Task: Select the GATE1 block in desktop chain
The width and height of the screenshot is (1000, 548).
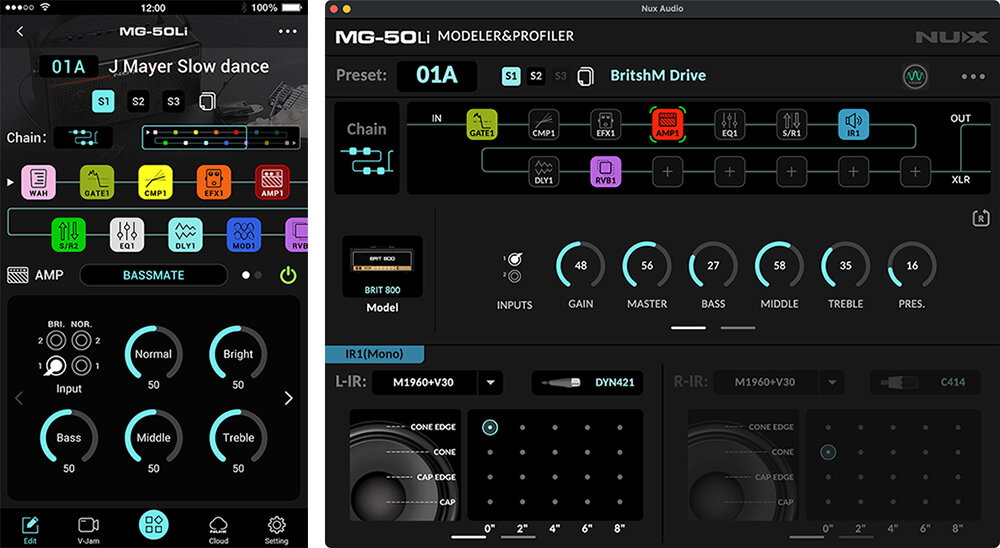Action: coord(482,124)
